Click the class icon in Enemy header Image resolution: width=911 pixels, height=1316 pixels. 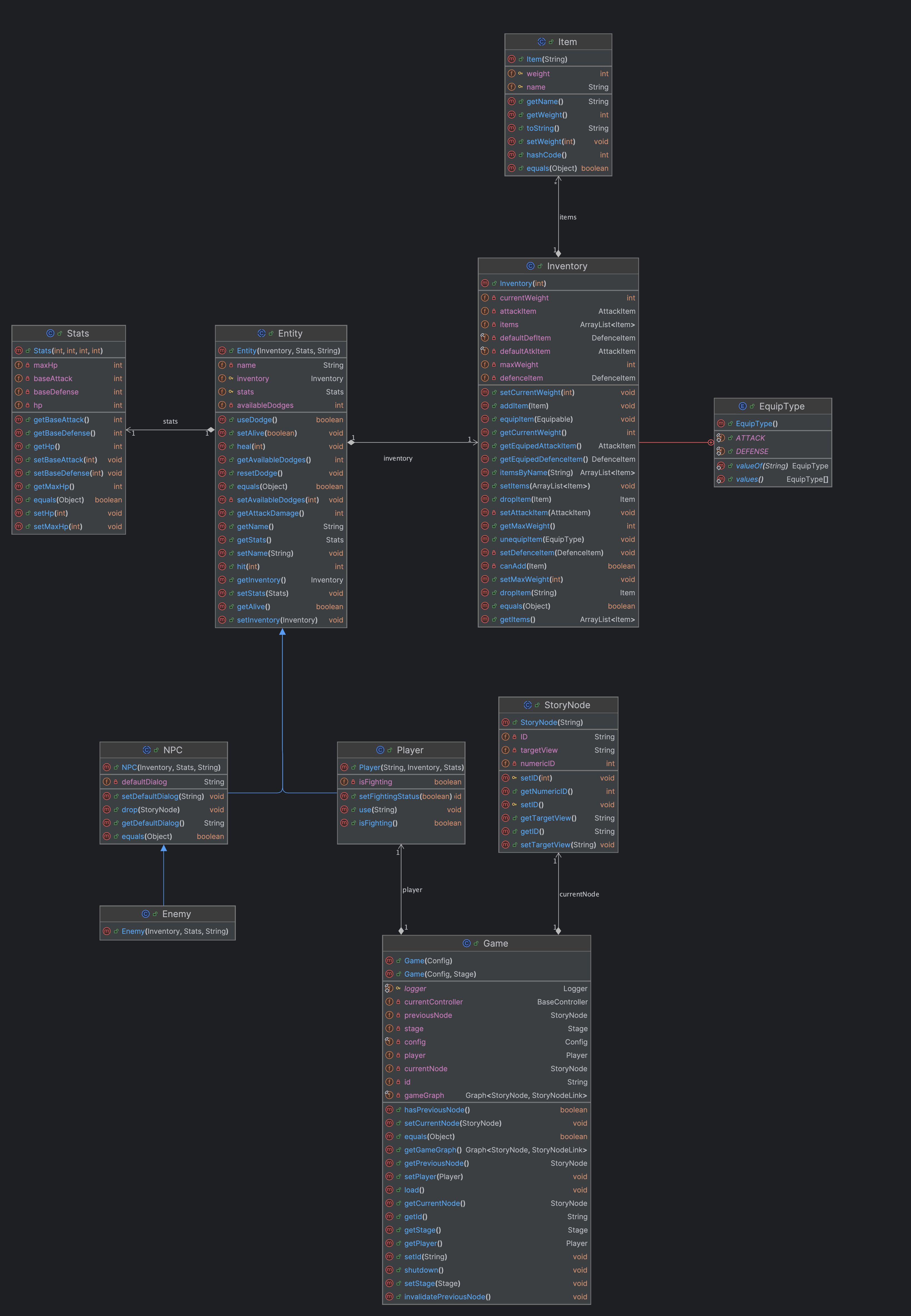(x=145, y=913)
